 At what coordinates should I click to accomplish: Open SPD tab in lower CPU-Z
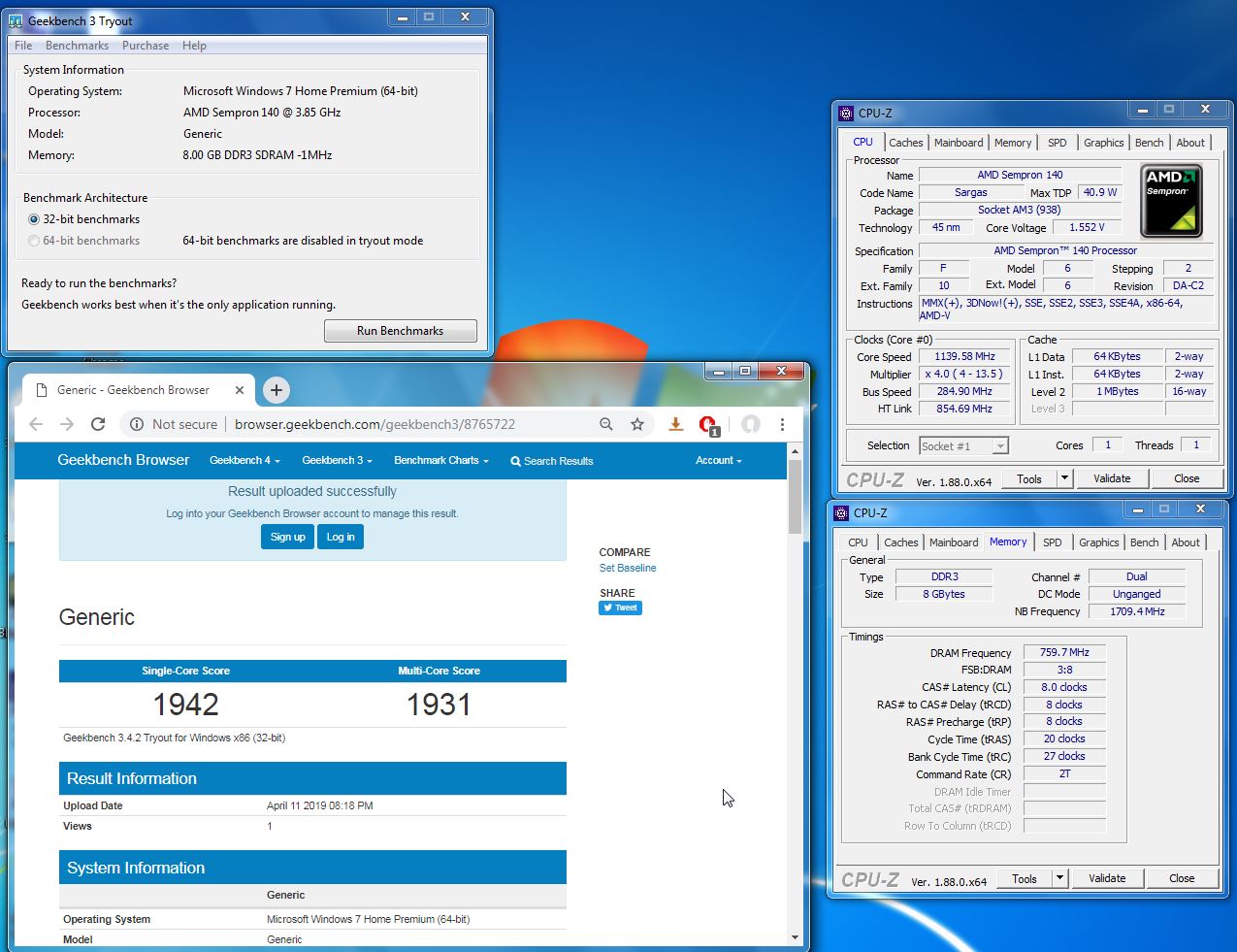1053,542
